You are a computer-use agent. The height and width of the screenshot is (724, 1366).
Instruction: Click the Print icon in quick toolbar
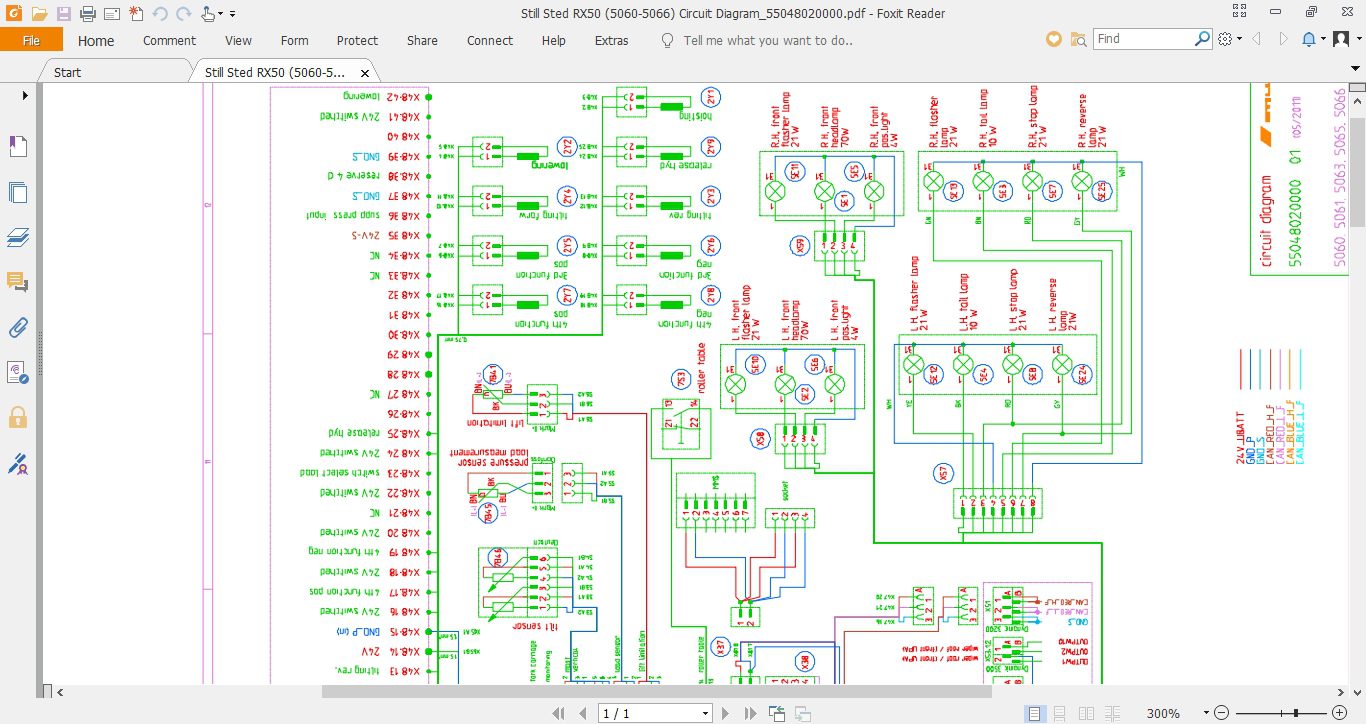point(87,14)
